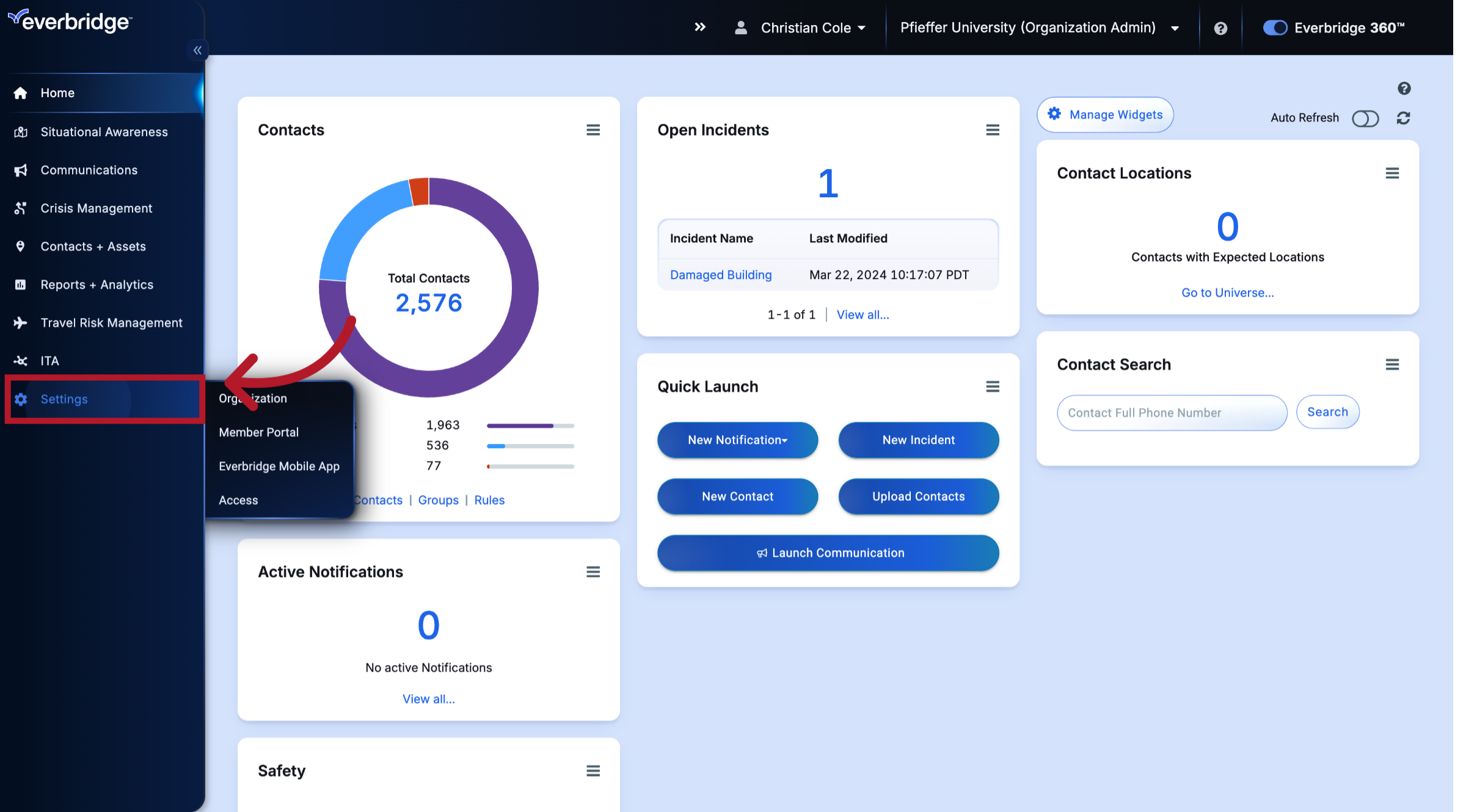This screenshot has height=812, width=1466.
Task: Click the Communications megaphone icon
Action: [x=20, y=170]
